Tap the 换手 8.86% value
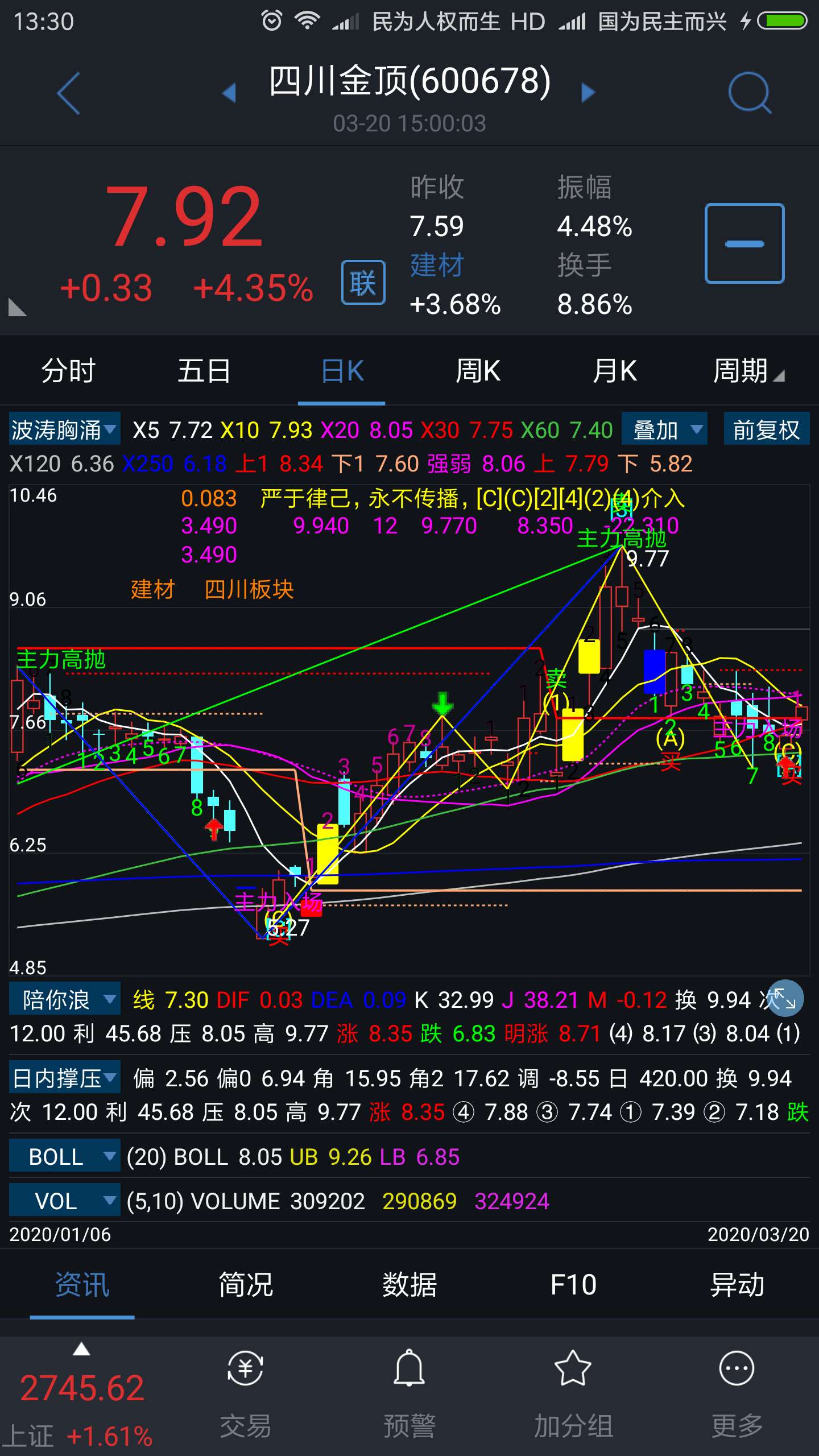Viewport: 819px width, 1456px height. [594, 304]
